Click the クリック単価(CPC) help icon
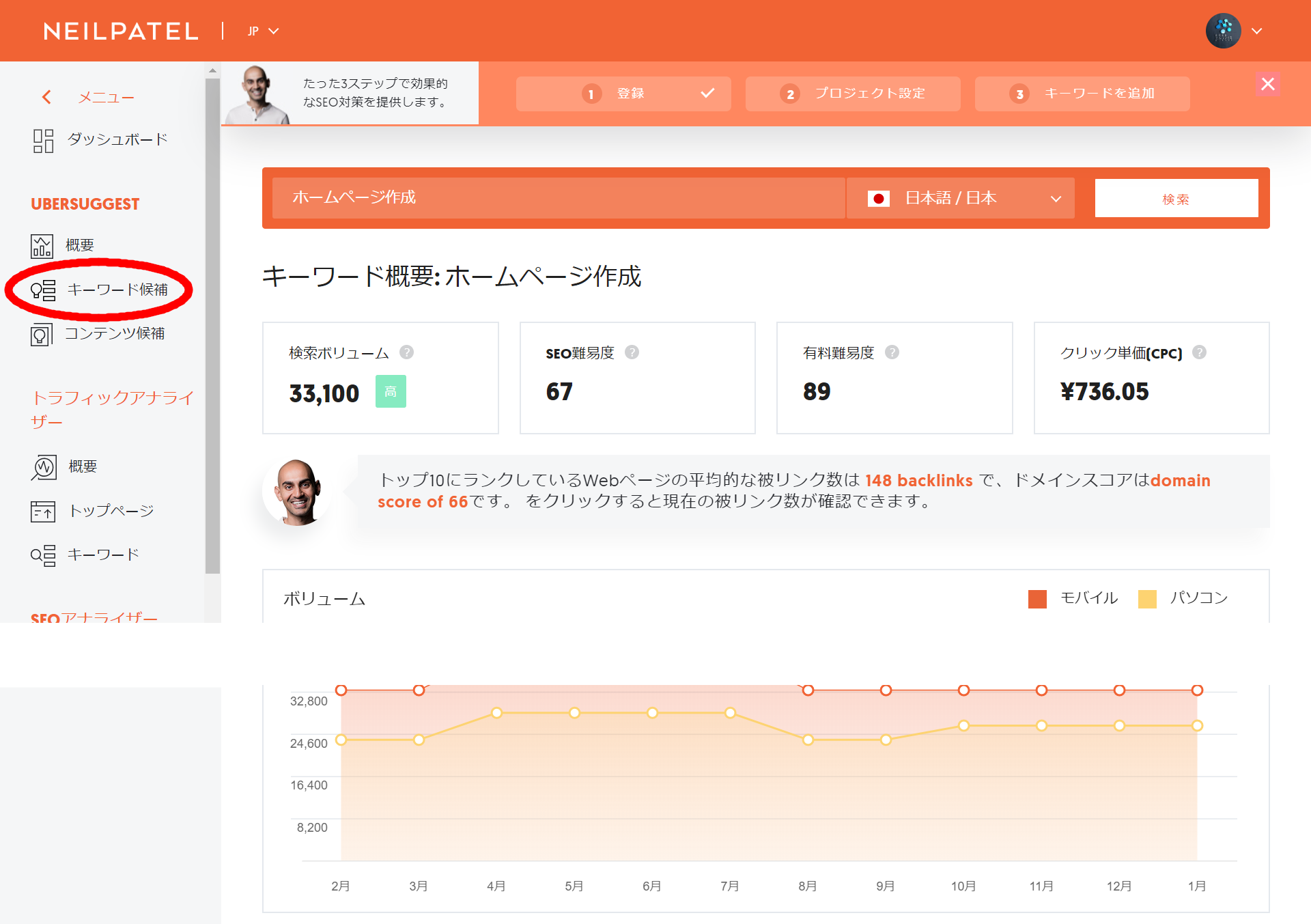 [x=1199, y=352]
